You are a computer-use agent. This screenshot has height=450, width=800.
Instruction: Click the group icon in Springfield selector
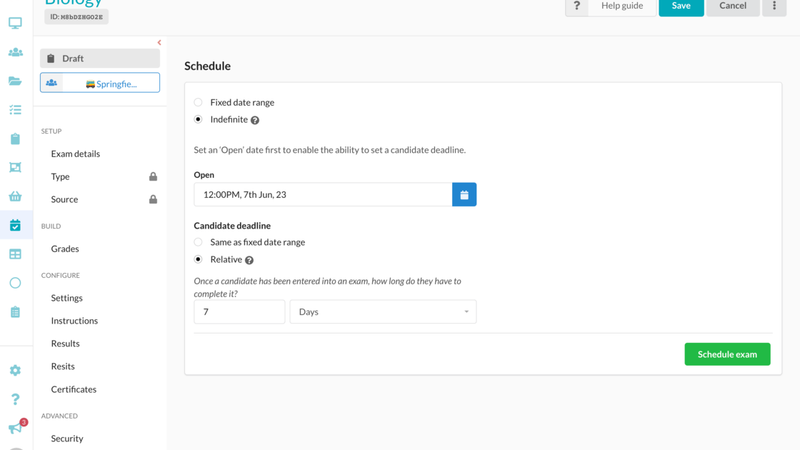click(x=52, y=83)
